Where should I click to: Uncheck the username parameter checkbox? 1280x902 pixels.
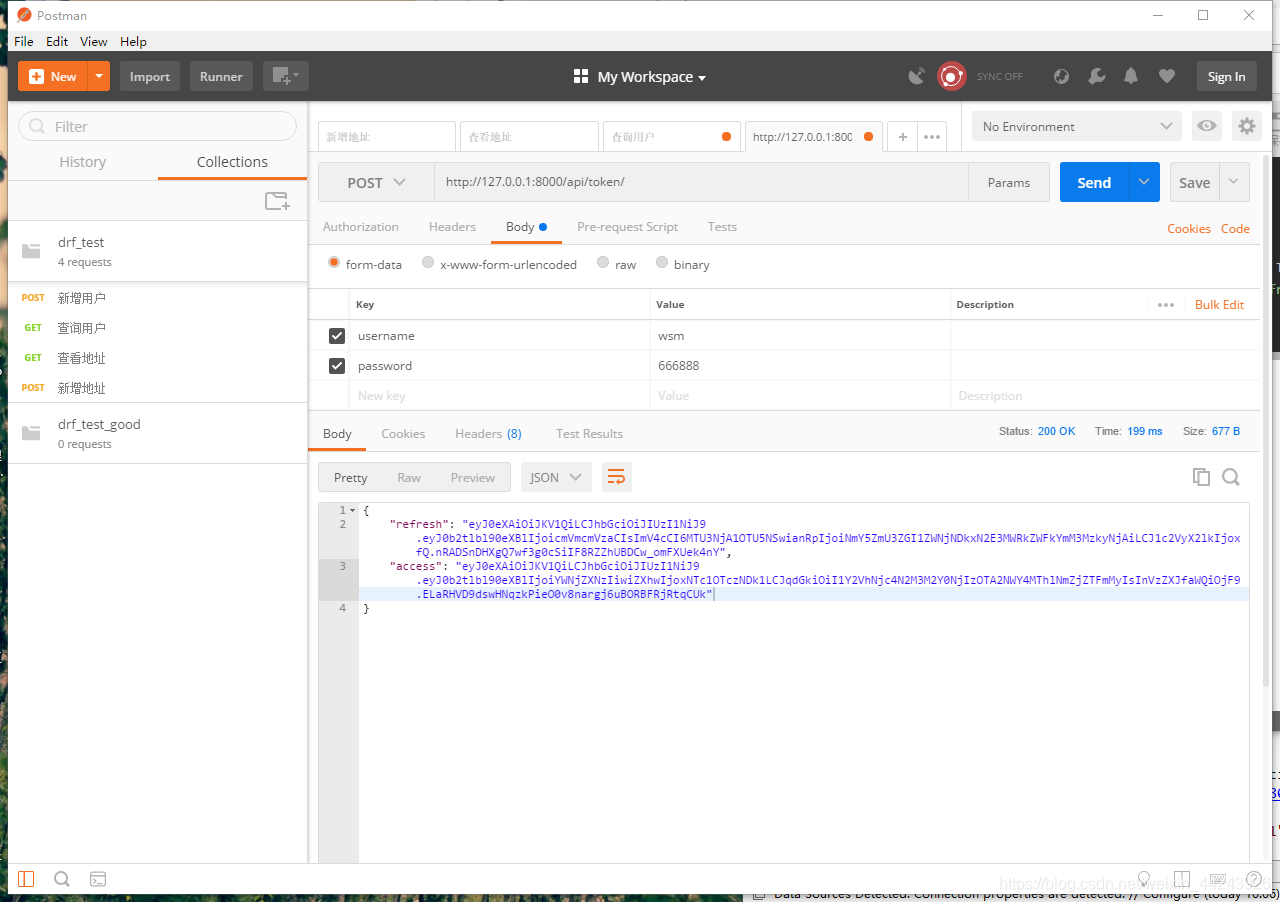(x=337, y=336)
